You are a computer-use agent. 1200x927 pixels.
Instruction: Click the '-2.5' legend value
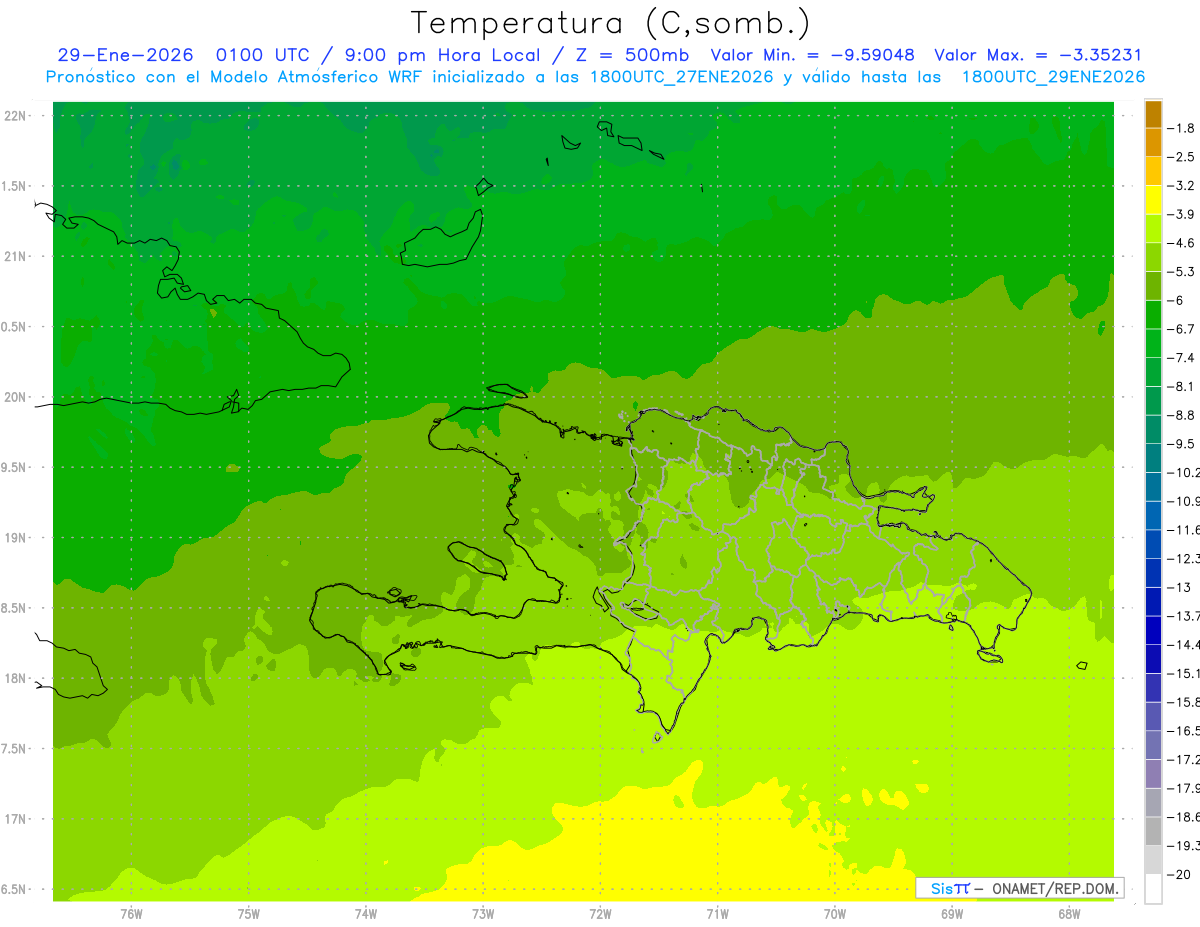(x=1182, y=157)
